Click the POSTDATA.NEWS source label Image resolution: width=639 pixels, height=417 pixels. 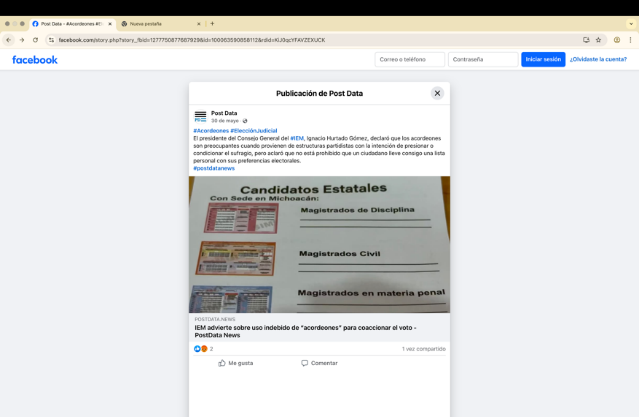tap(215, 319)
